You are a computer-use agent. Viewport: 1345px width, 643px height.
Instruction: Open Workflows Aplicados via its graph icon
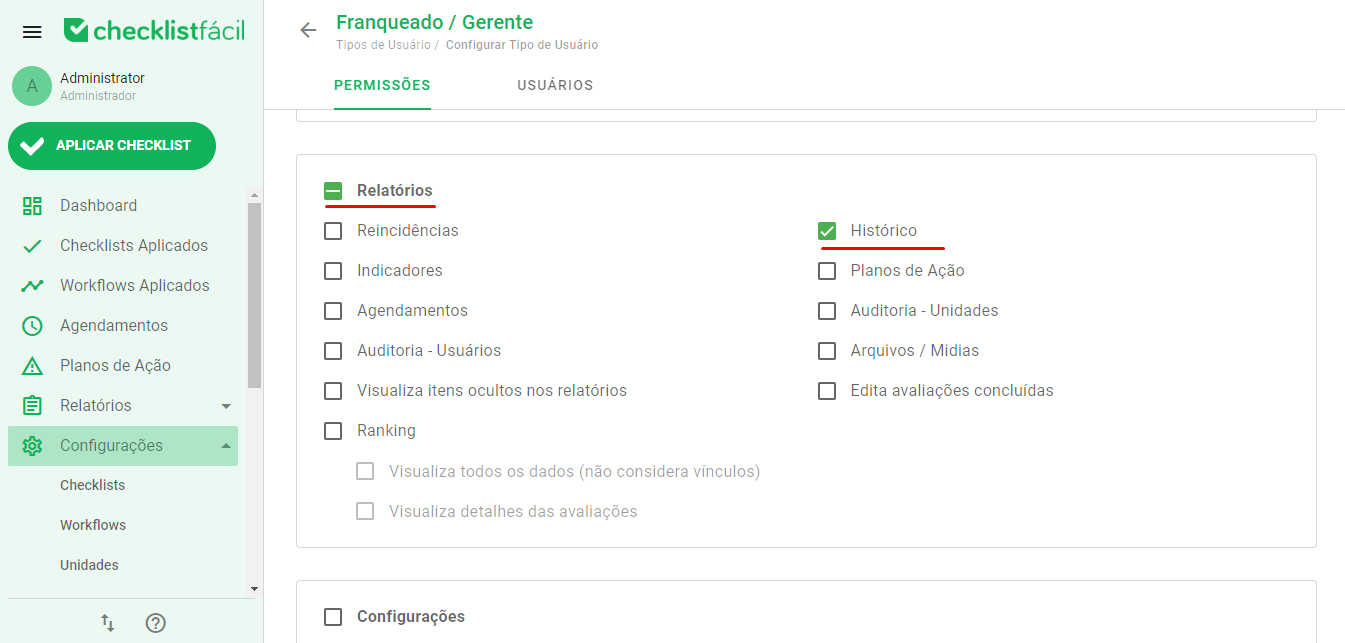point(31,285)
